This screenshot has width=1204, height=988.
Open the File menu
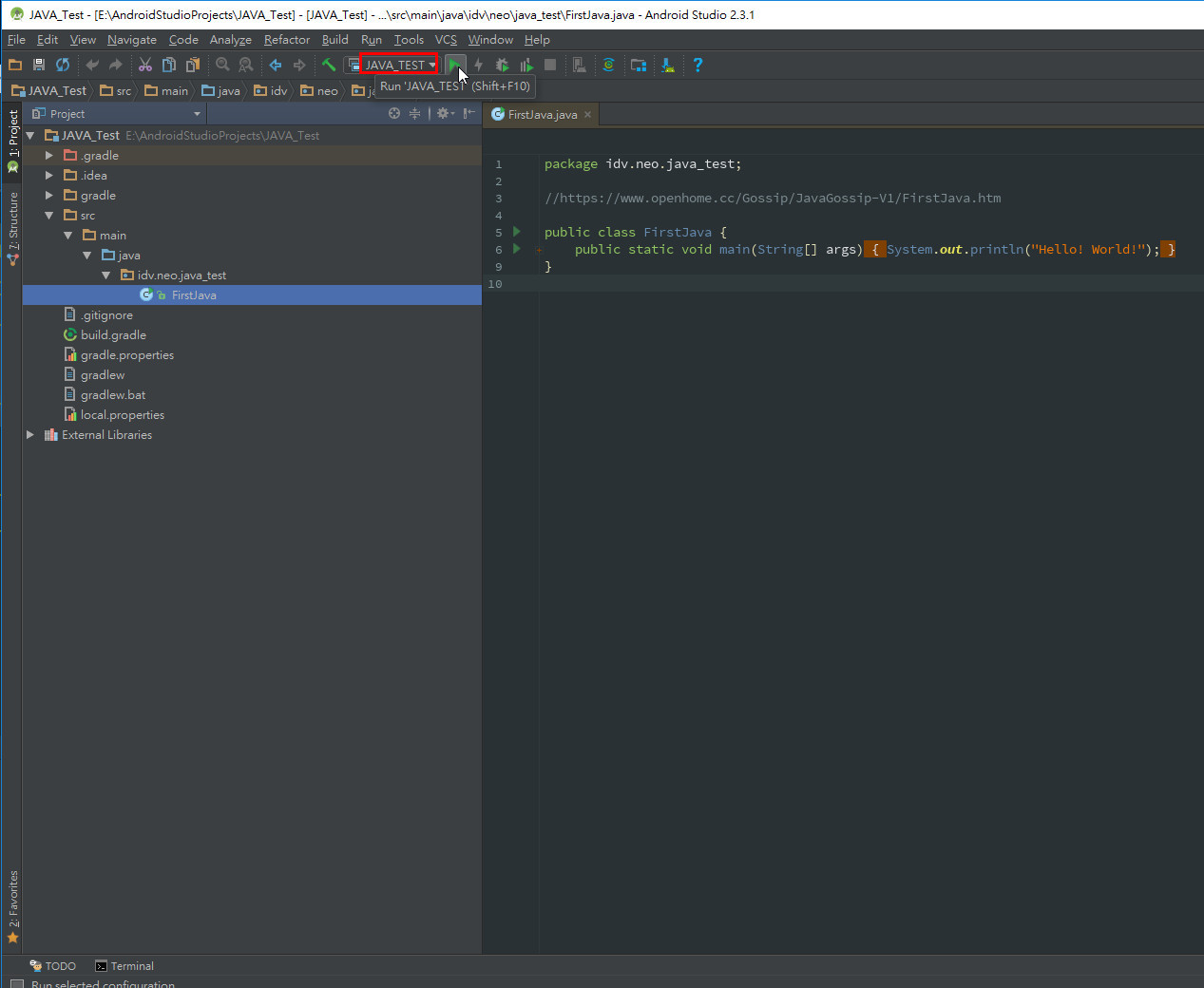(x=16, y=40)
